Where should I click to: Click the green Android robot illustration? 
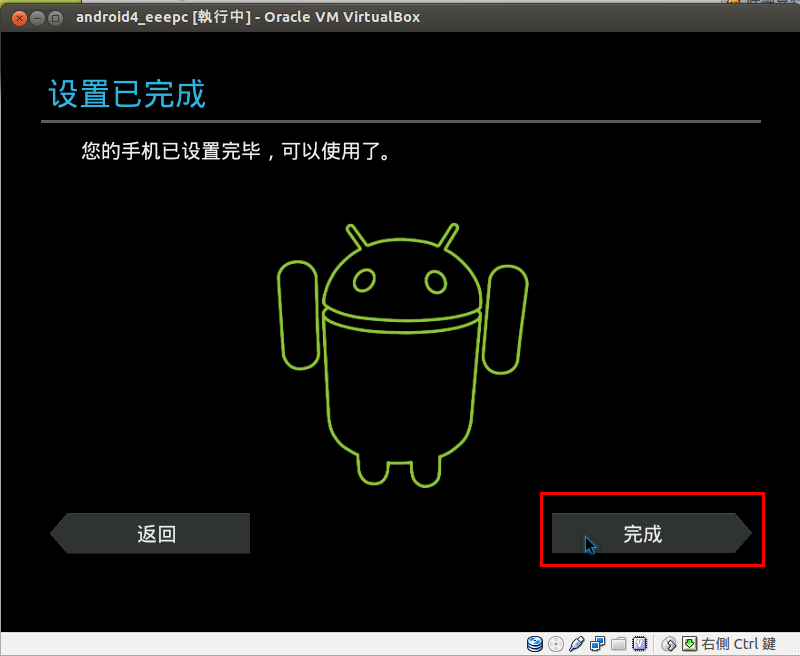pyautogui.click(x=403, y=355)
